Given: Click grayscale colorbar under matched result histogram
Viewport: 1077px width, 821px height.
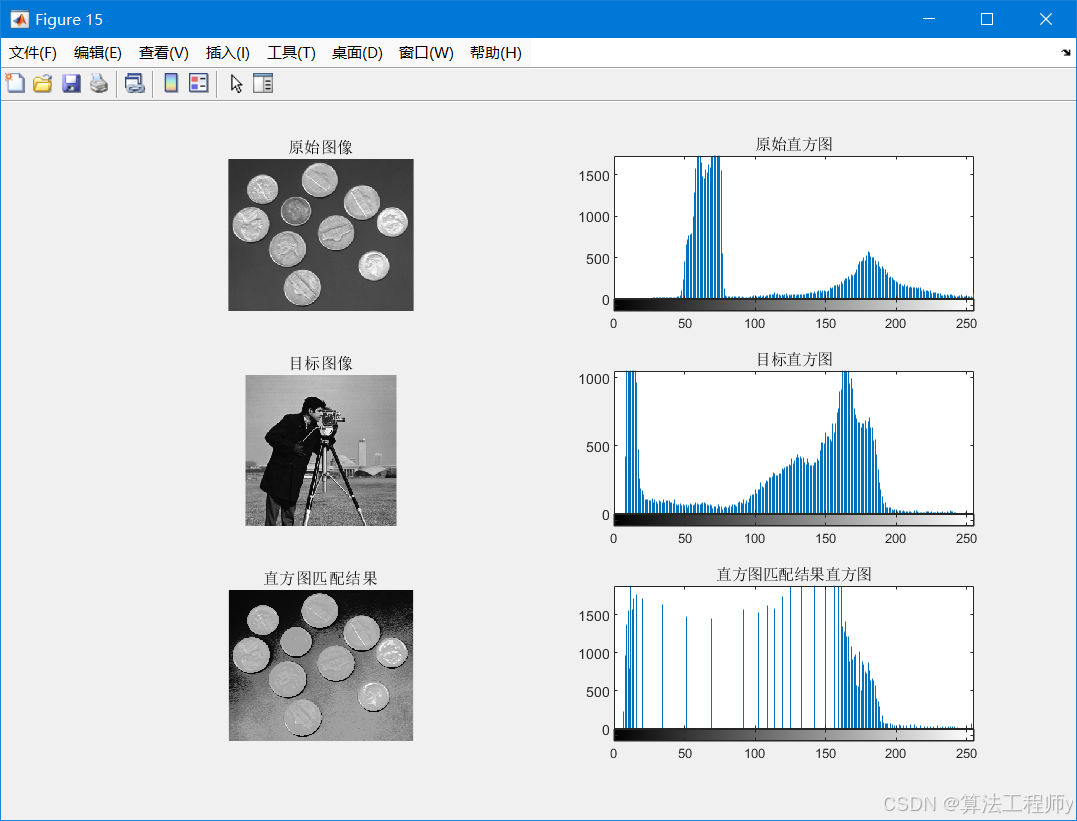Looking at the screenshot, I should click(793, 735).
